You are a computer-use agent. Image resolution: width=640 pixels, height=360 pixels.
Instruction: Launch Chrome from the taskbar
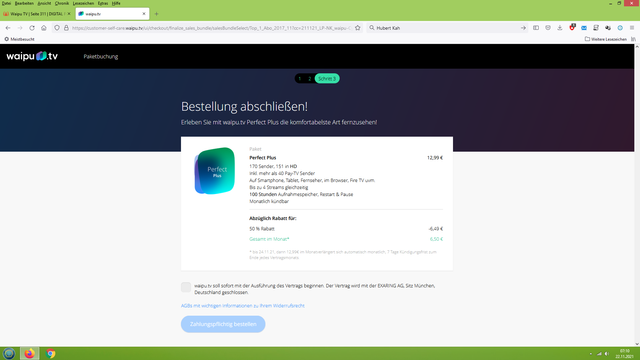pos(51,353)
